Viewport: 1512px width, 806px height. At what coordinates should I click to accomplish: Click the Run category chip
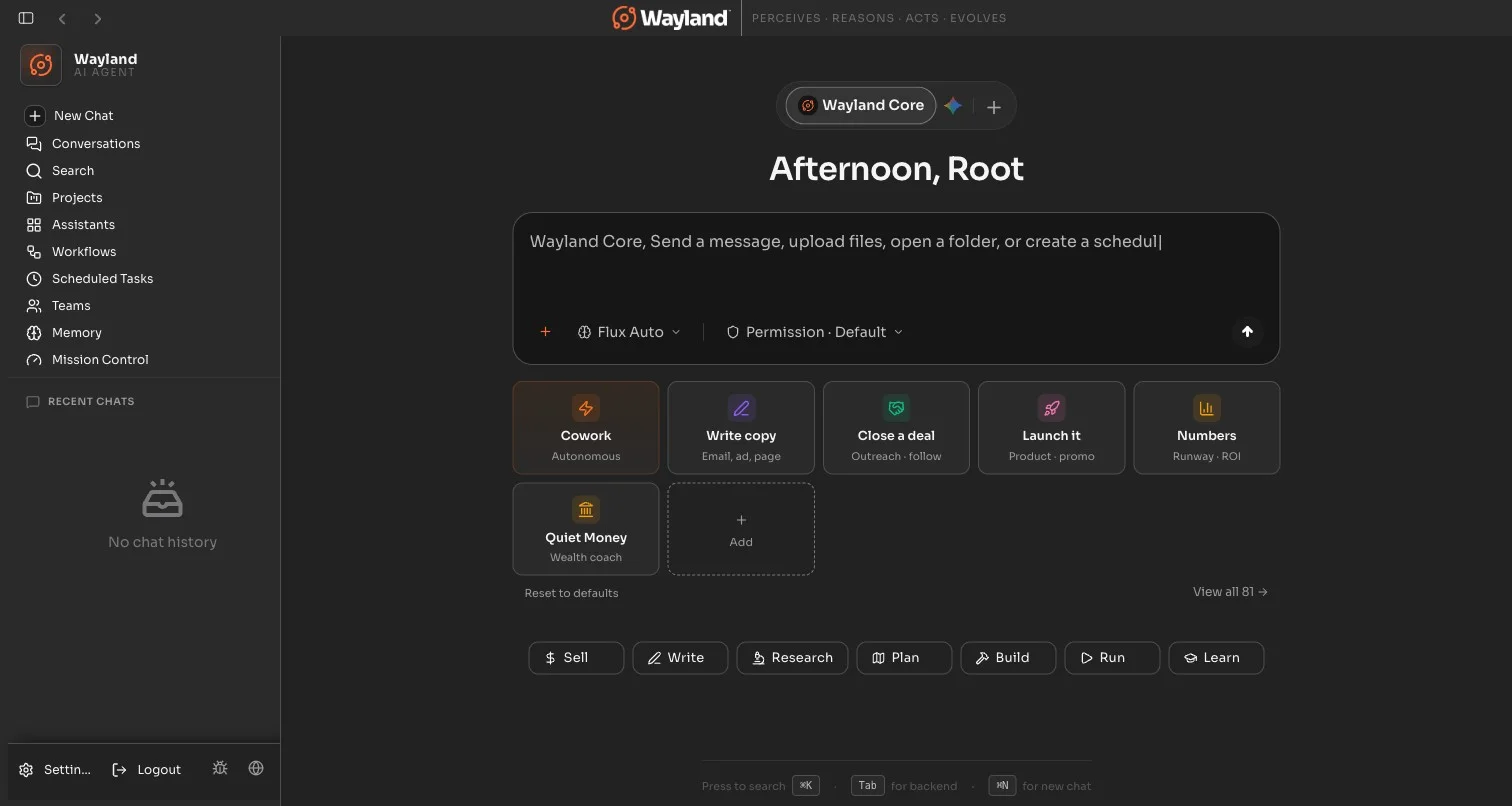coord(1112,658)
